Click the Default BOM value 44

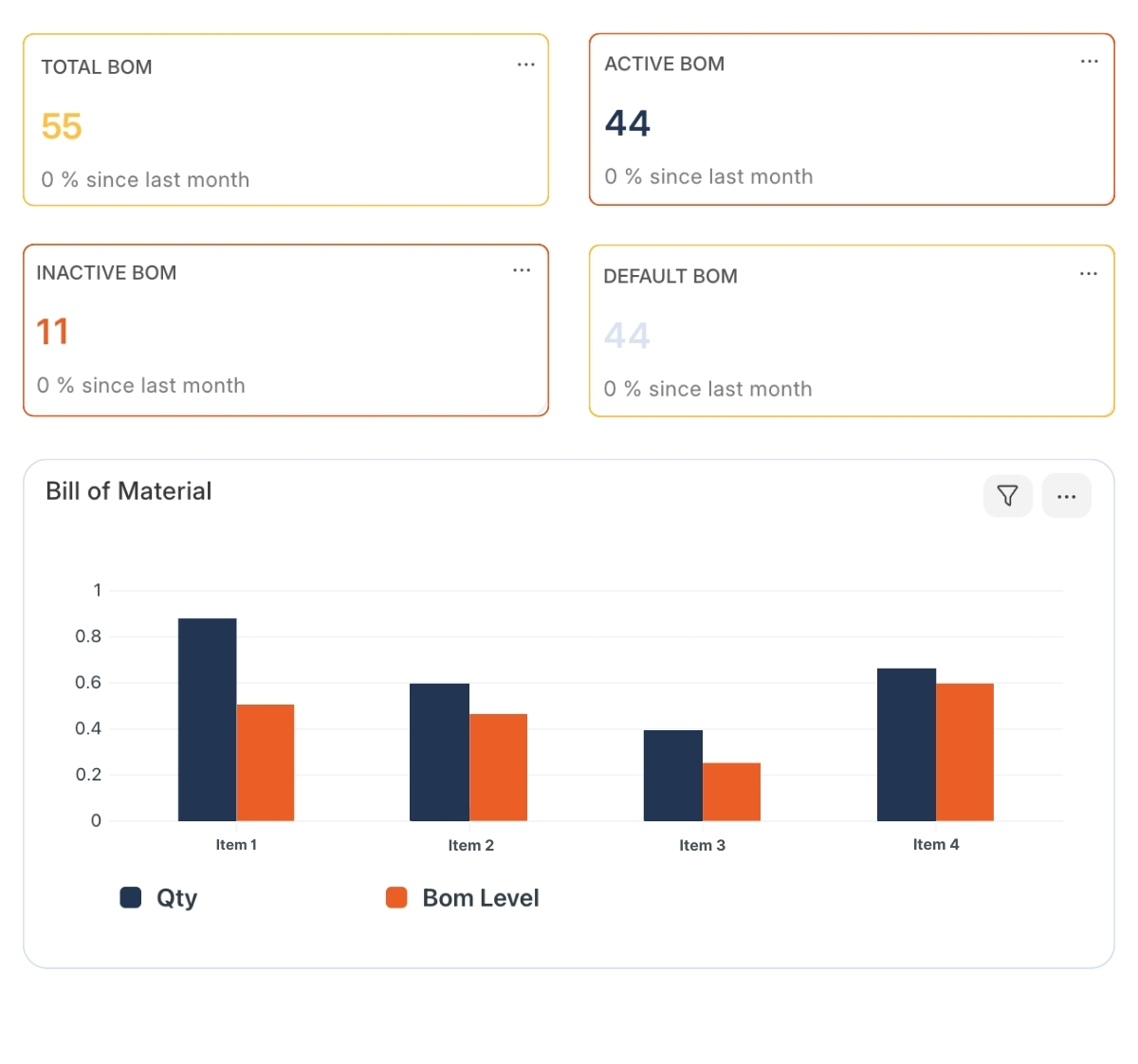(x=627, y=336)
